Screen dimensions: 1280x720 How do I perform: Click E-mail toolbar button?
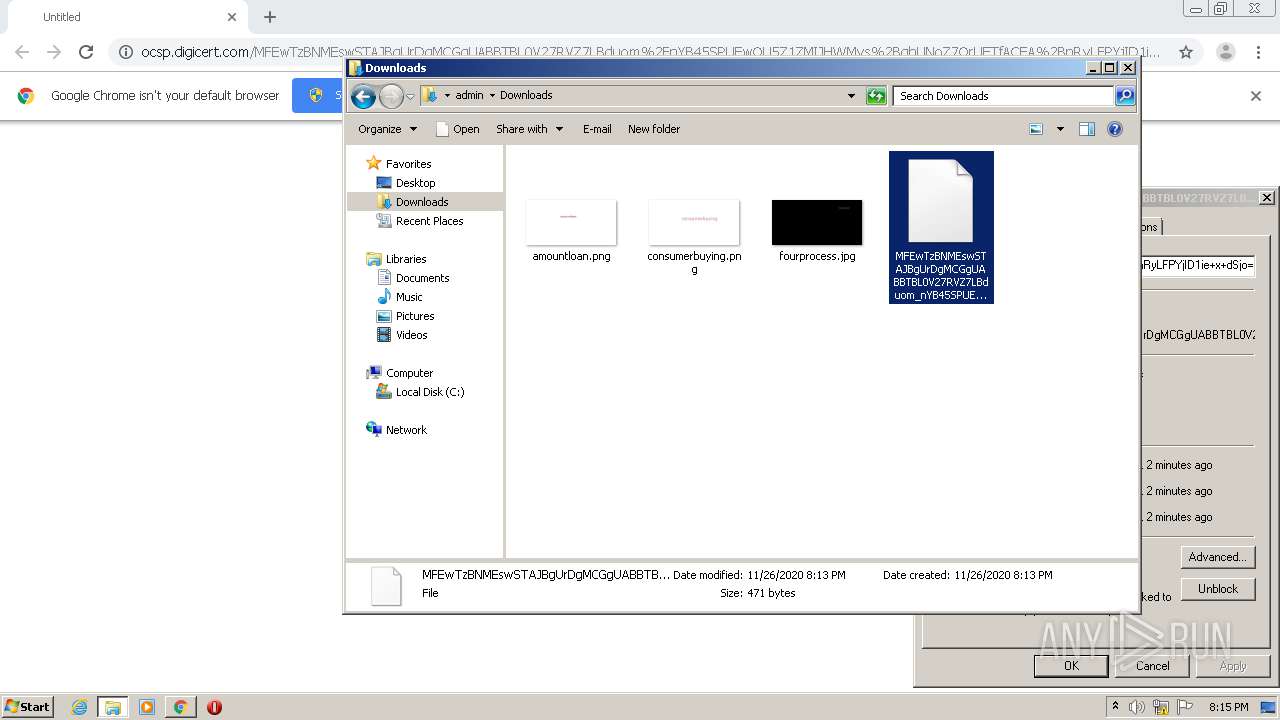pos(597,129)
